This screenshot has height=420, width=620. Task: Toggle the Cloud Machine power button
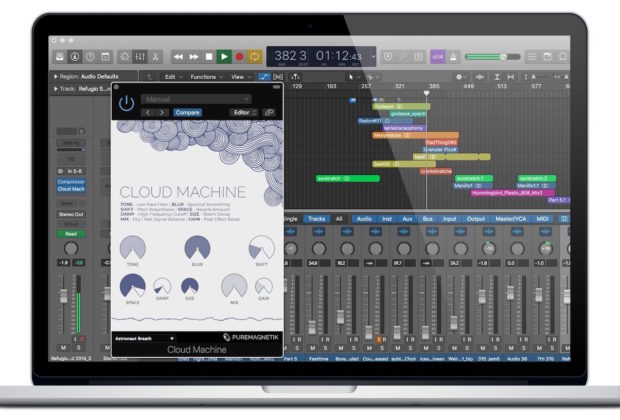[127, 104]
